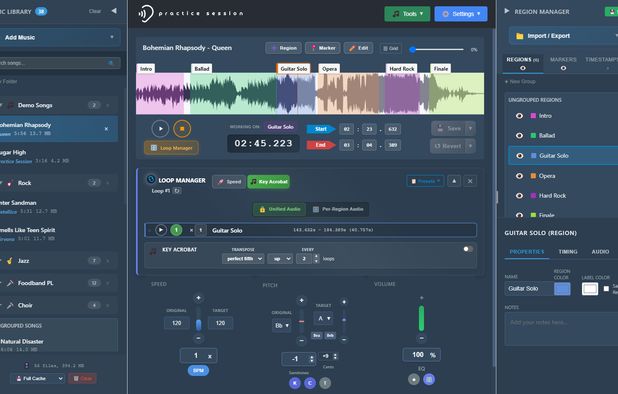The image size is (618, 394).
Task: Switch to the Timing tab
Action: click(568, 251)
